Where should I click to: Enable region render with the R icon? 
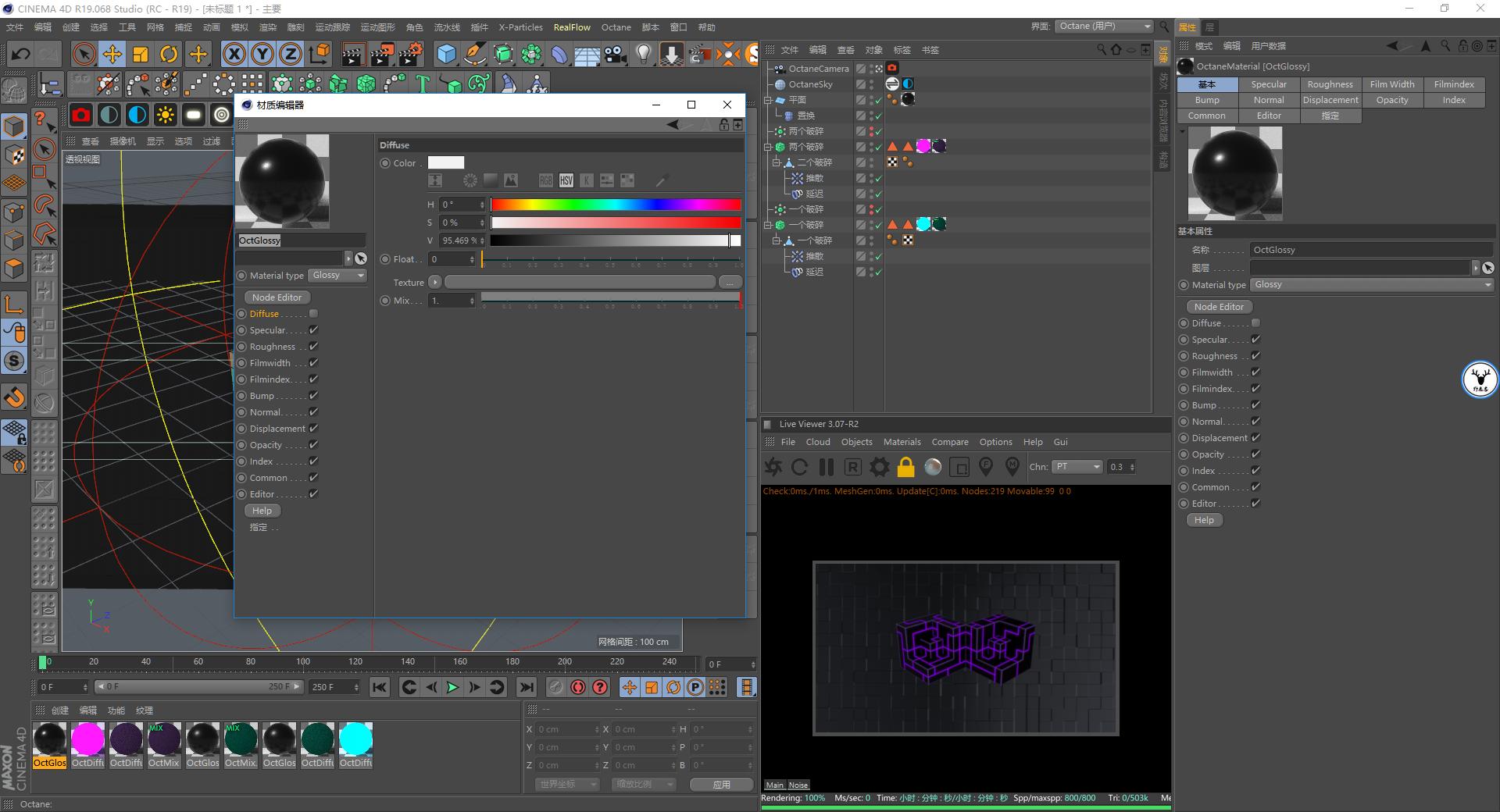click(852, 467)
